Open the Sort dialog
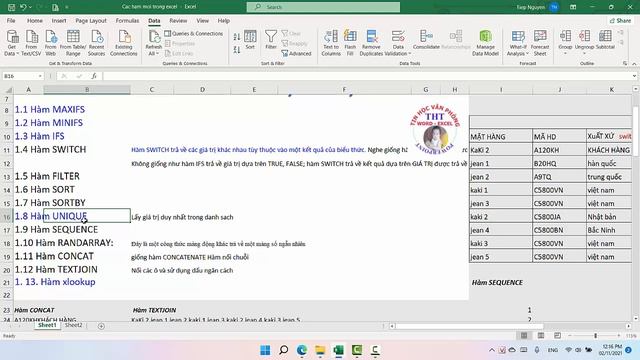 click(250, 40)
